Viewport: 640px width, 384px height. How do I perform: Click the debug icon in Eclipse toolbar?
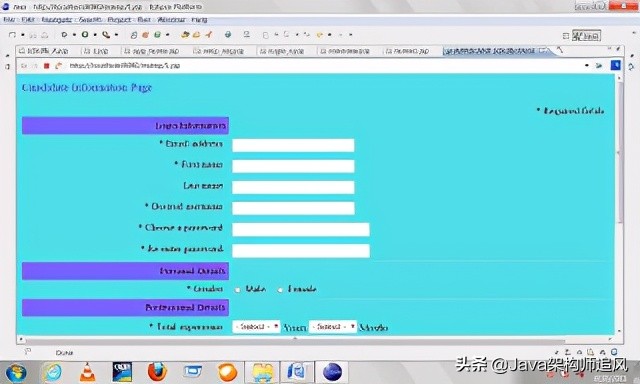pyautogui.click(x=64, y=35)
